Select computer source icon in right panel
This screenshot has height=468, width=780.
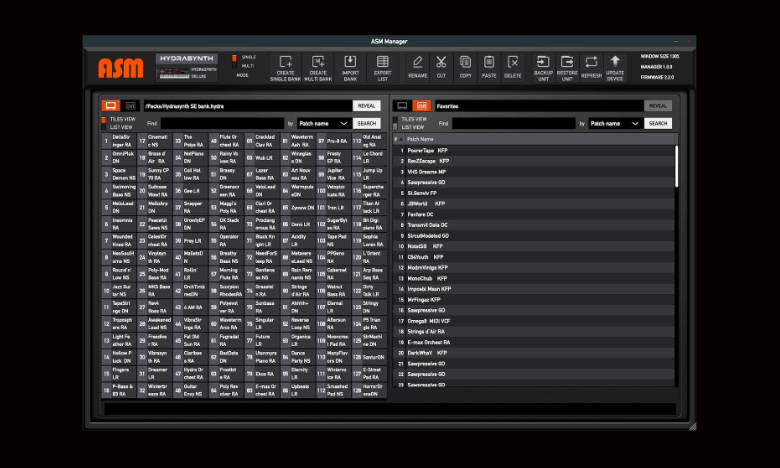click(x=402, y=106)
